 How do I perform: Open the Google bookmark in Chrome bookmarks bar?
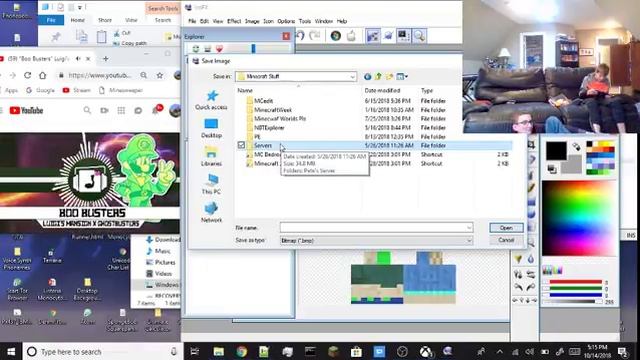click(x=40, y=90)
